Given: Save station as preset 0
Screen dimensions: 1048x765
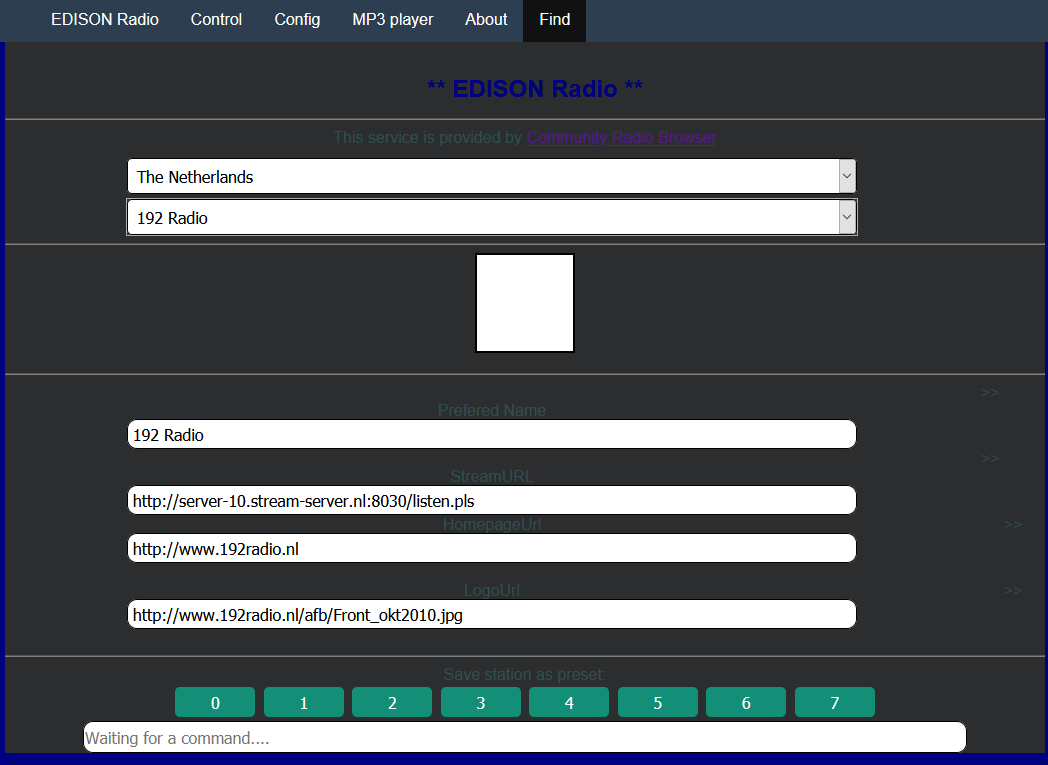Looking at the screenshot, I should 215,702.
